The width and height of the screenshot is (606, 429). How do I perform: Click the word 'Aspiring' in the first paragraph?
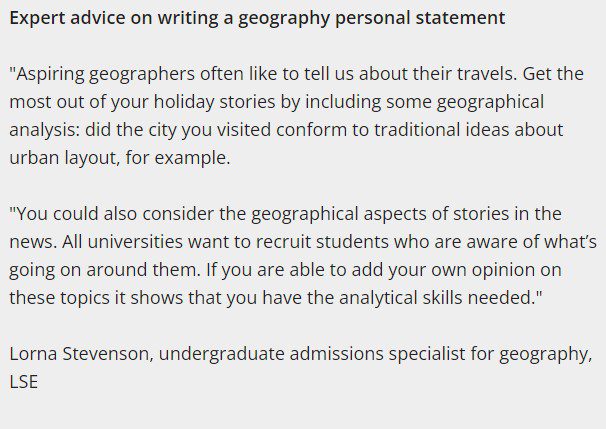pos(50,74)
